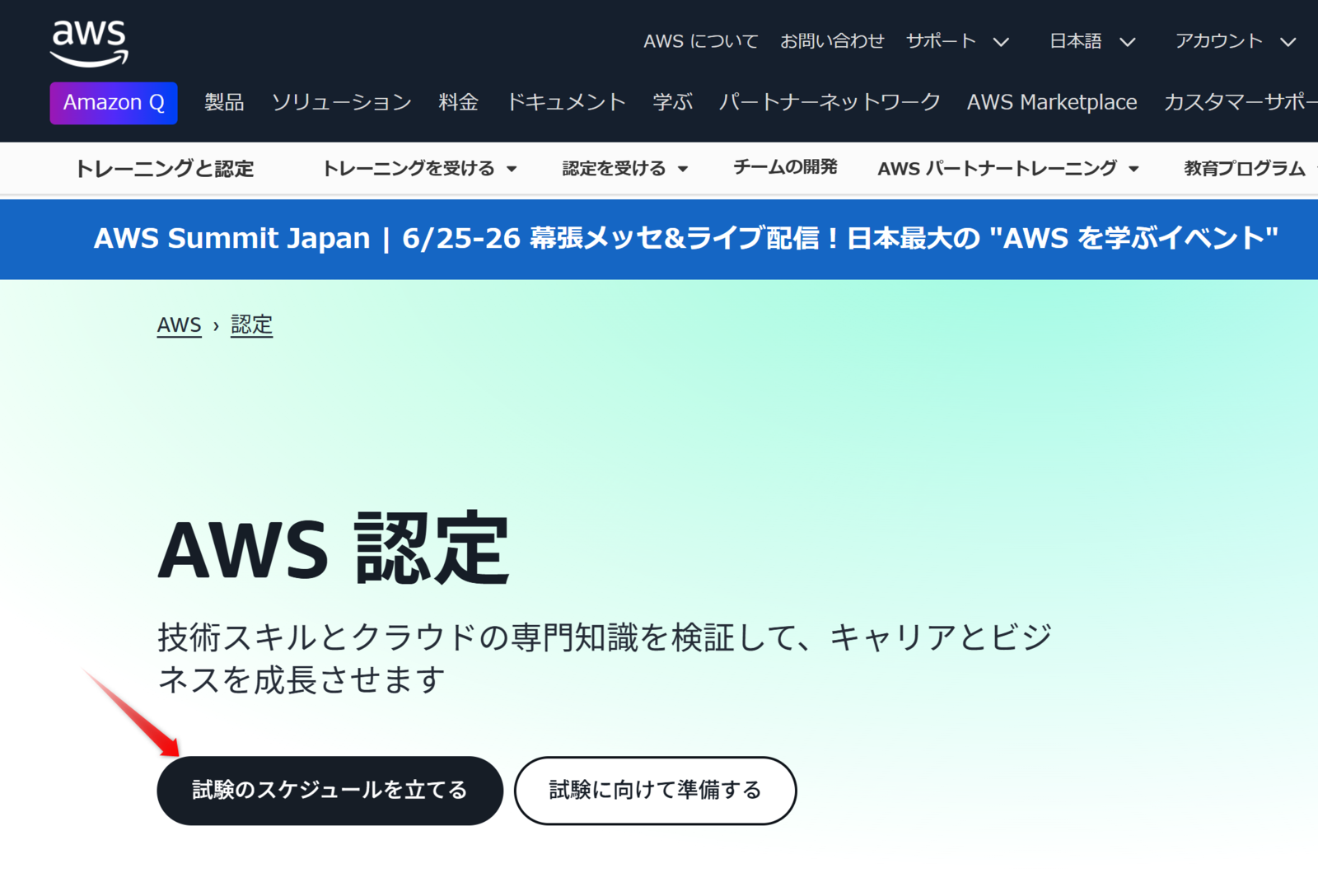Open the ソリューション menu item
Screen dimensions: 1318x896
click(341, 102)
